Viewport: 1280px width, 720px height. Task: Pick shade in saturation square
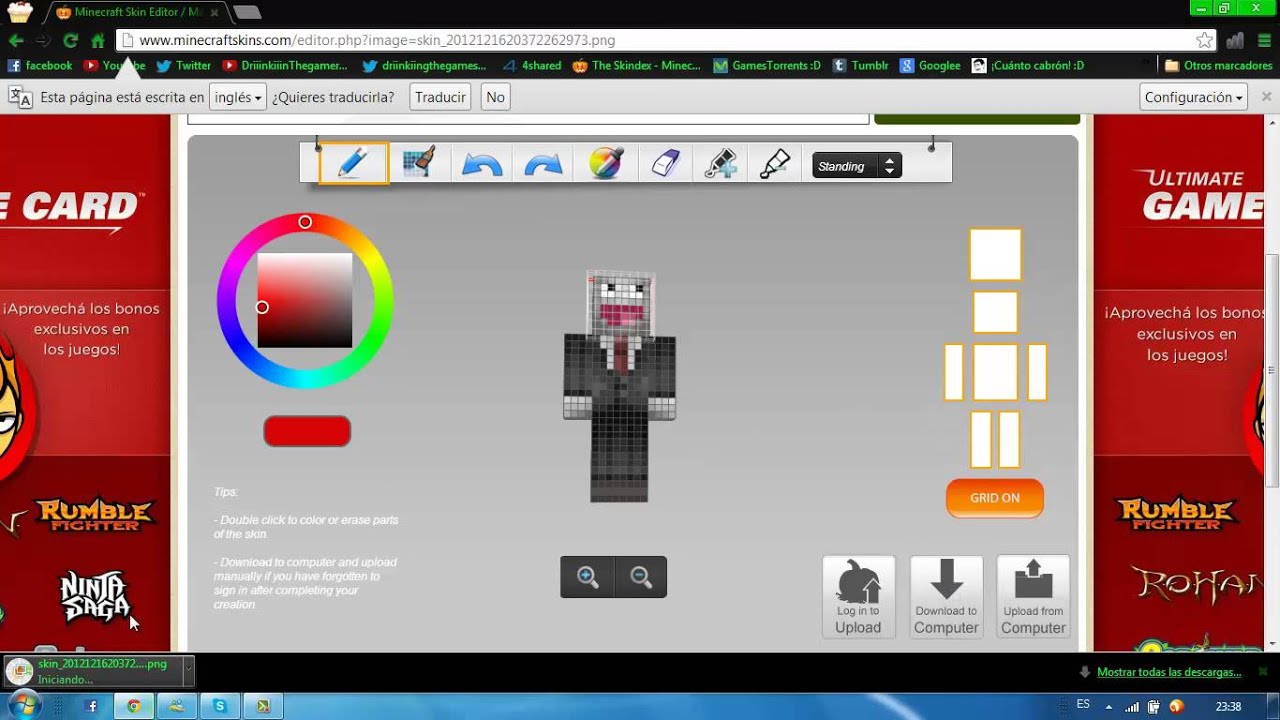coord(305,300)
